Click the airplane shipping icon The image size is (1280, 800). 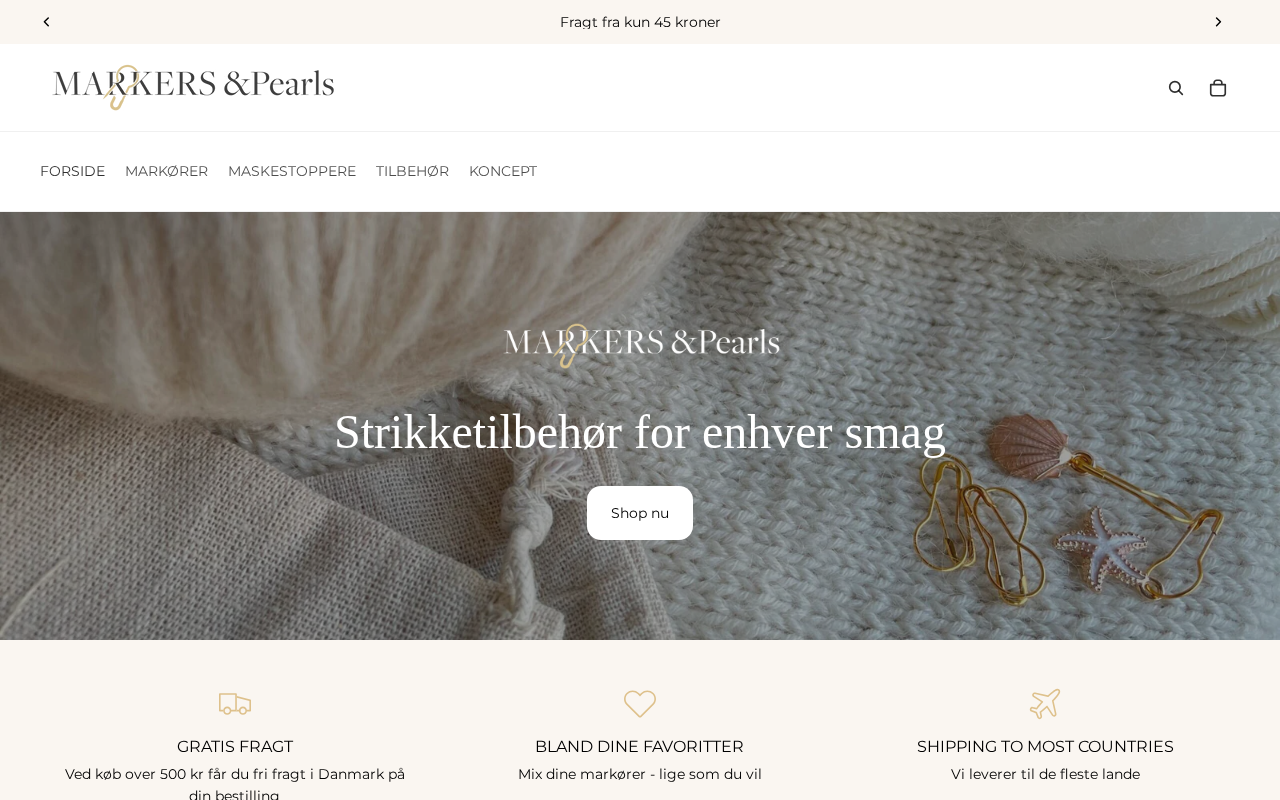(x=1045, y=704)
